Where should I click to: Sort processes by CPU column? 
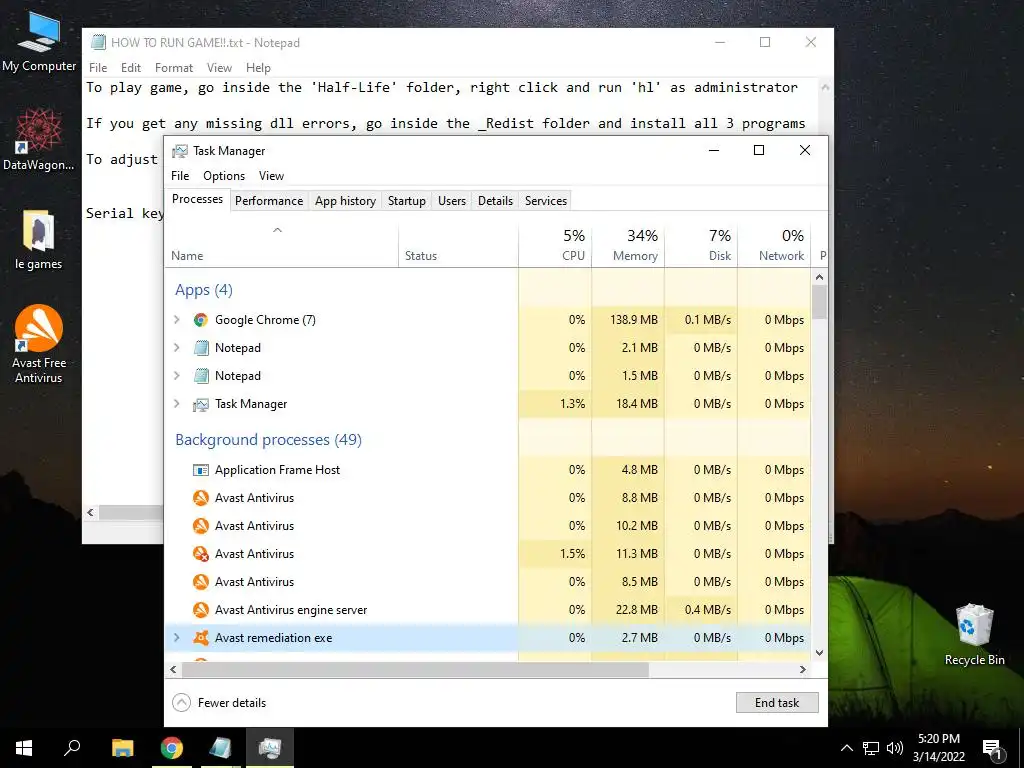(554, 245)
